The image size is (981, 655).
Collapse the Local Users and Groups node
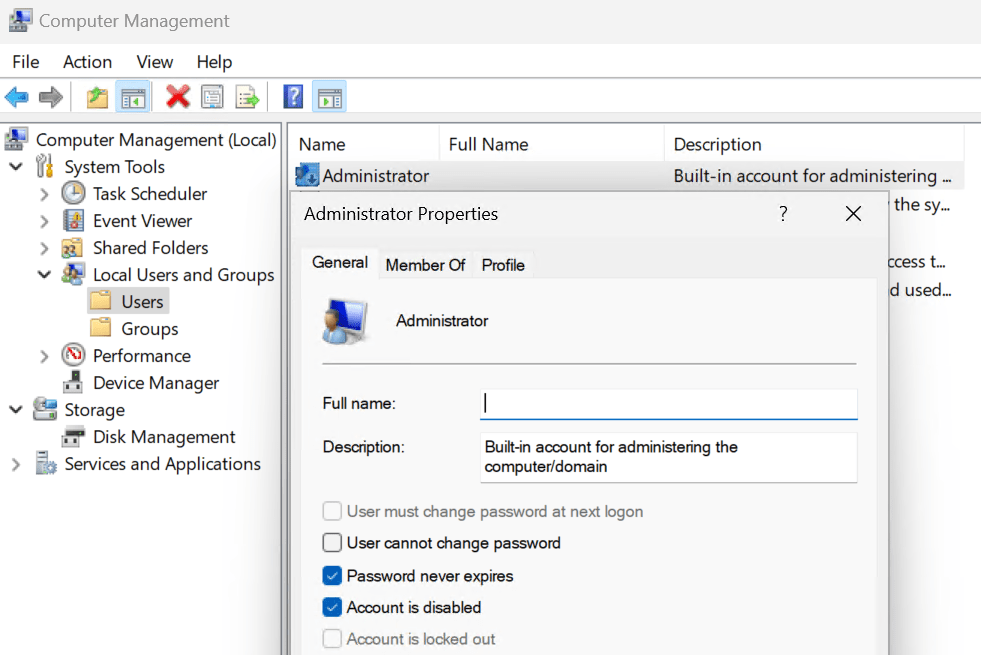click(44, 275)
